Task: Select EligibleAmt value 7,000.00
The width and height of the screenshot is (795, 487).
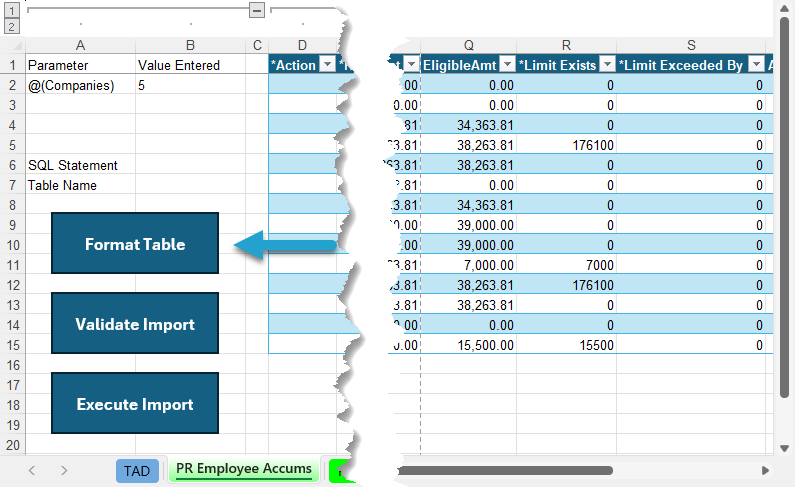Action: [468, 265]
